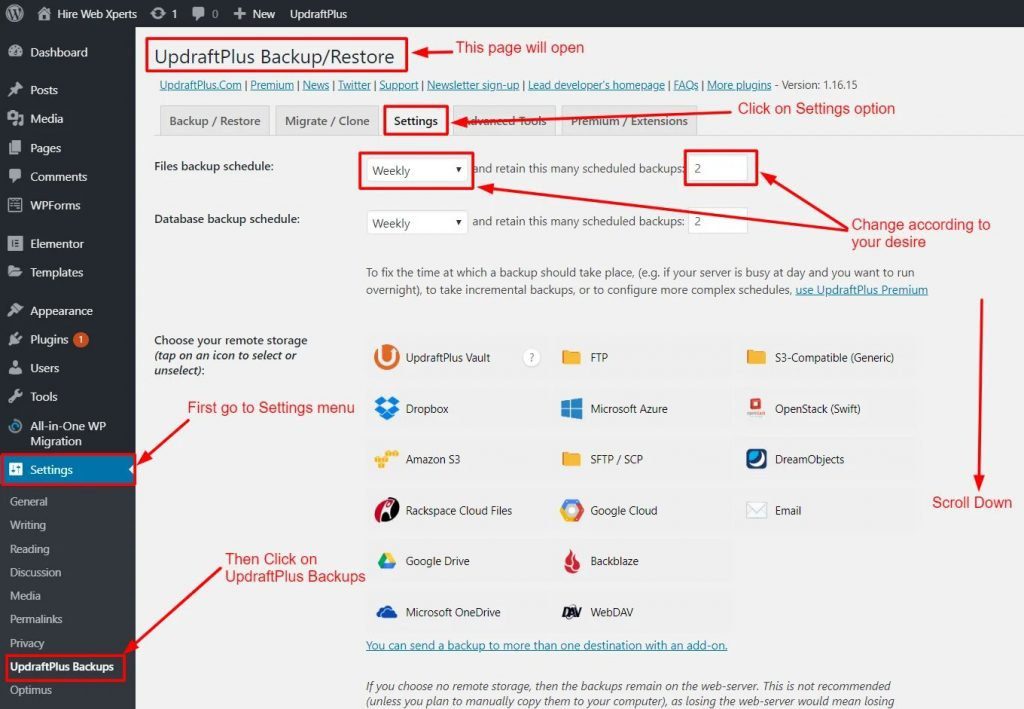Switch to the Settings tab
Viewport: 1024px width, 709px height.
click(x=416, y=121)
